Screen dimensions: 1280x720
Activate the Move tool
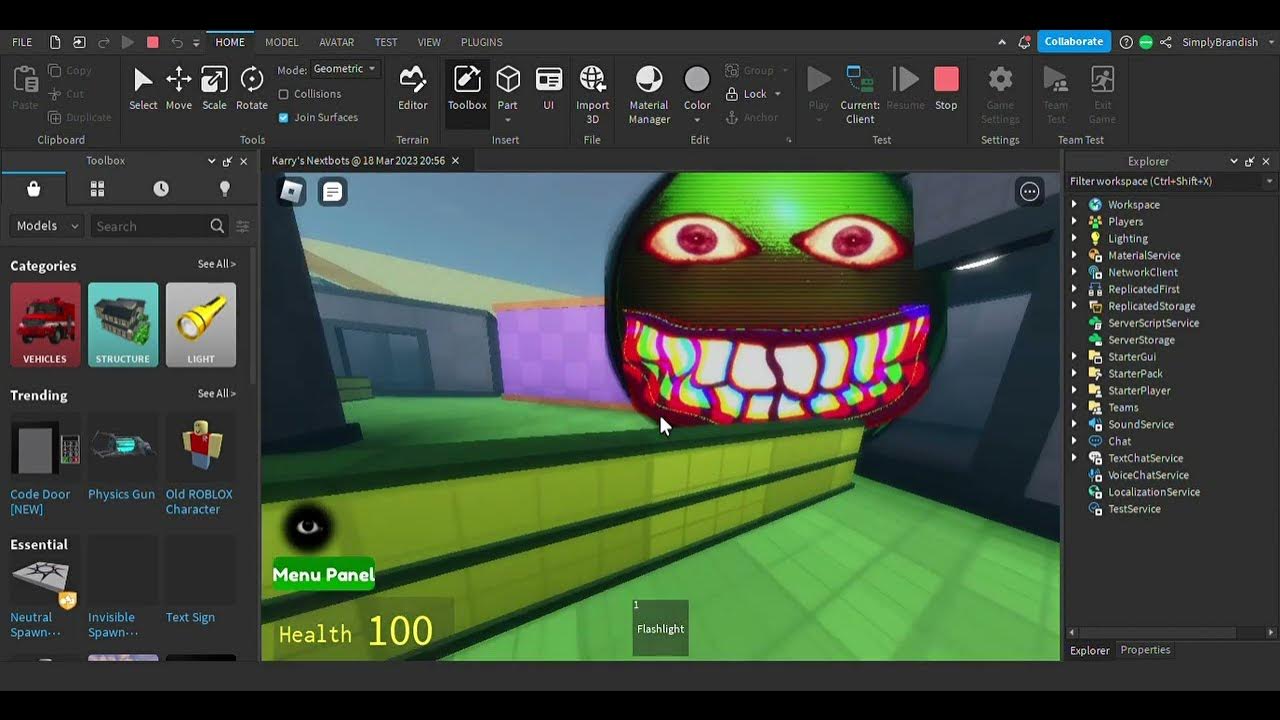click(179, 88)
